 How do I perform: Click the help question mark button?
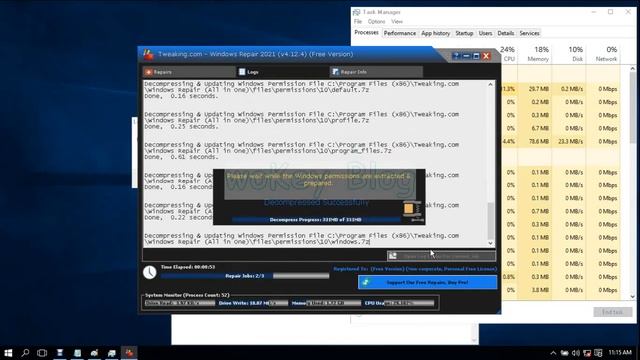pyautogui.click(x=456, y=56)
